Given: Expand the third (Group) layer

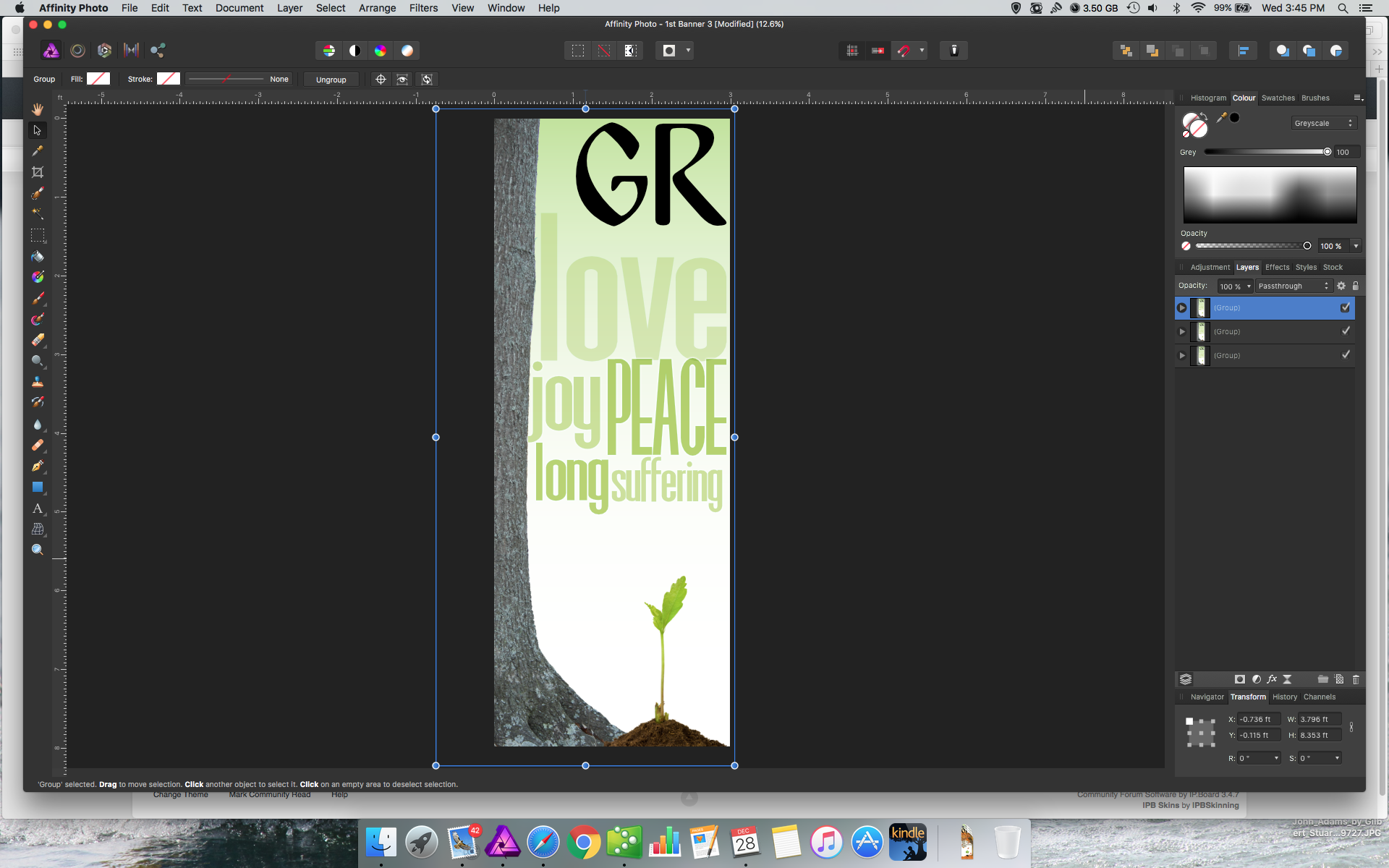Looking at the screenshot, I should point(1182,355).
